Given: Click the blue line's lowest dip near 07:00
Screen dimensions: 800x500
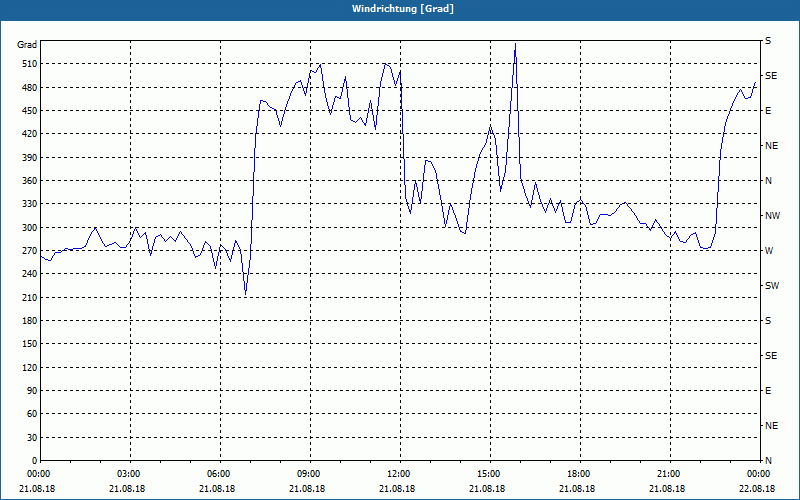Looking at the screenshot, I should click(245, 294).
